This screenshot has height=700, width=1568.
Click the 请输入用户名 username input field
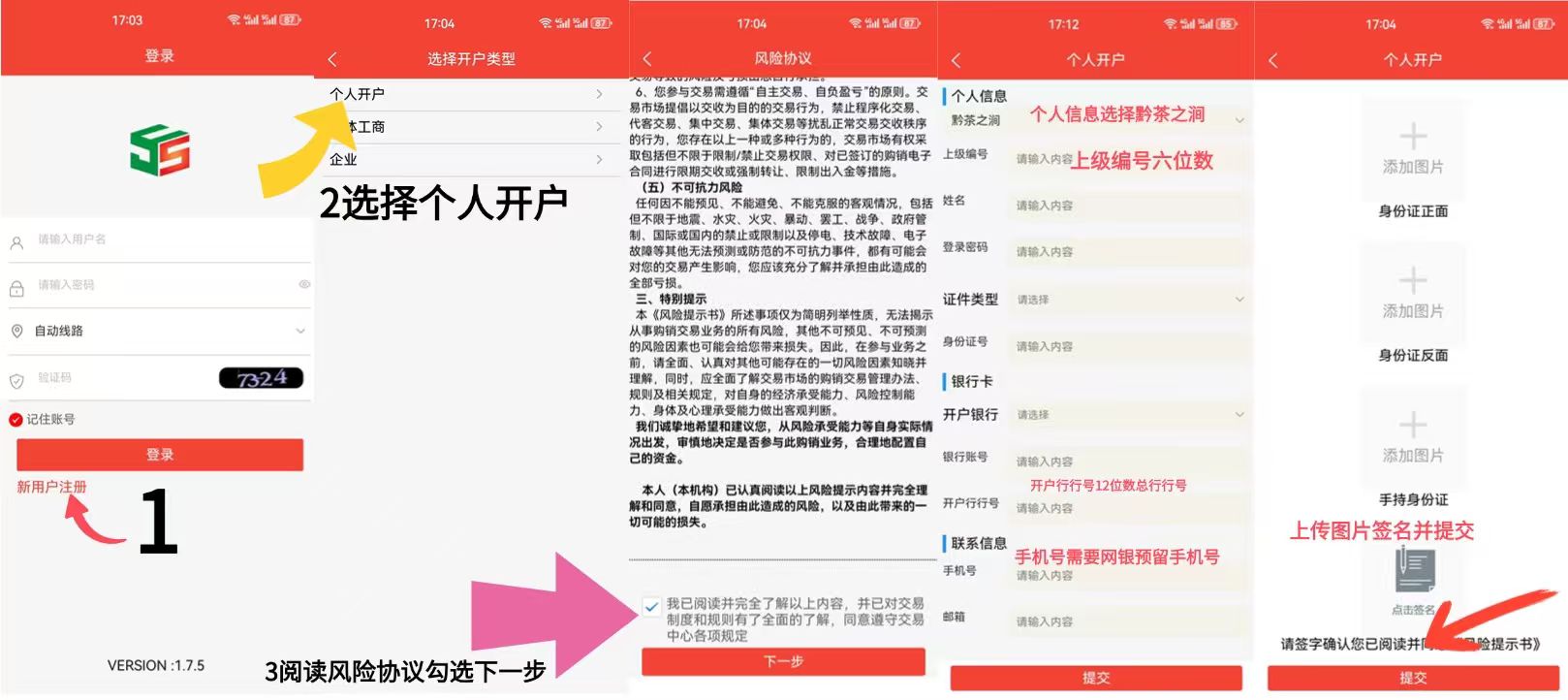165,239
